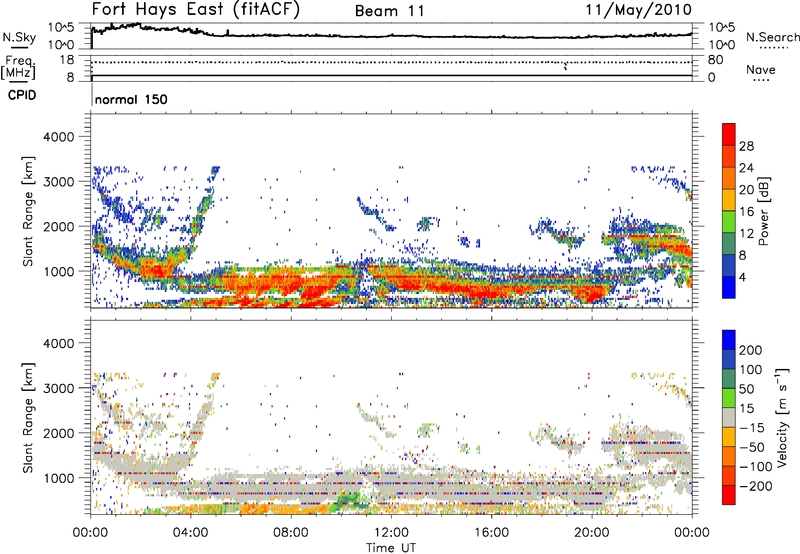Image resolution: width=800 pixels, height=554 pixels.
Task: Select the 'Beam 11' label
Action: click(389, 11)
